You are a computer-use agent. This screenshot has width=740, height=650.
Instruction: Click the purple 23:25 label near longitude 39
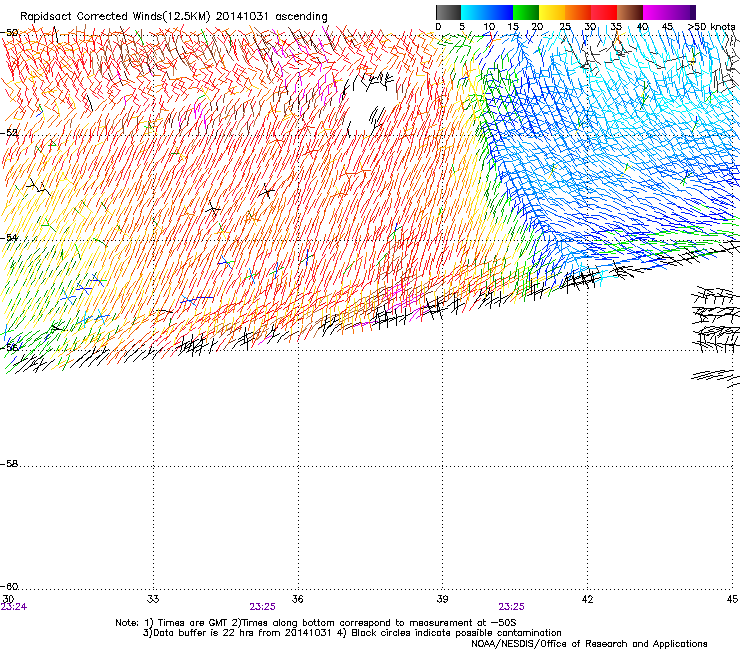[x=512, y=607]
